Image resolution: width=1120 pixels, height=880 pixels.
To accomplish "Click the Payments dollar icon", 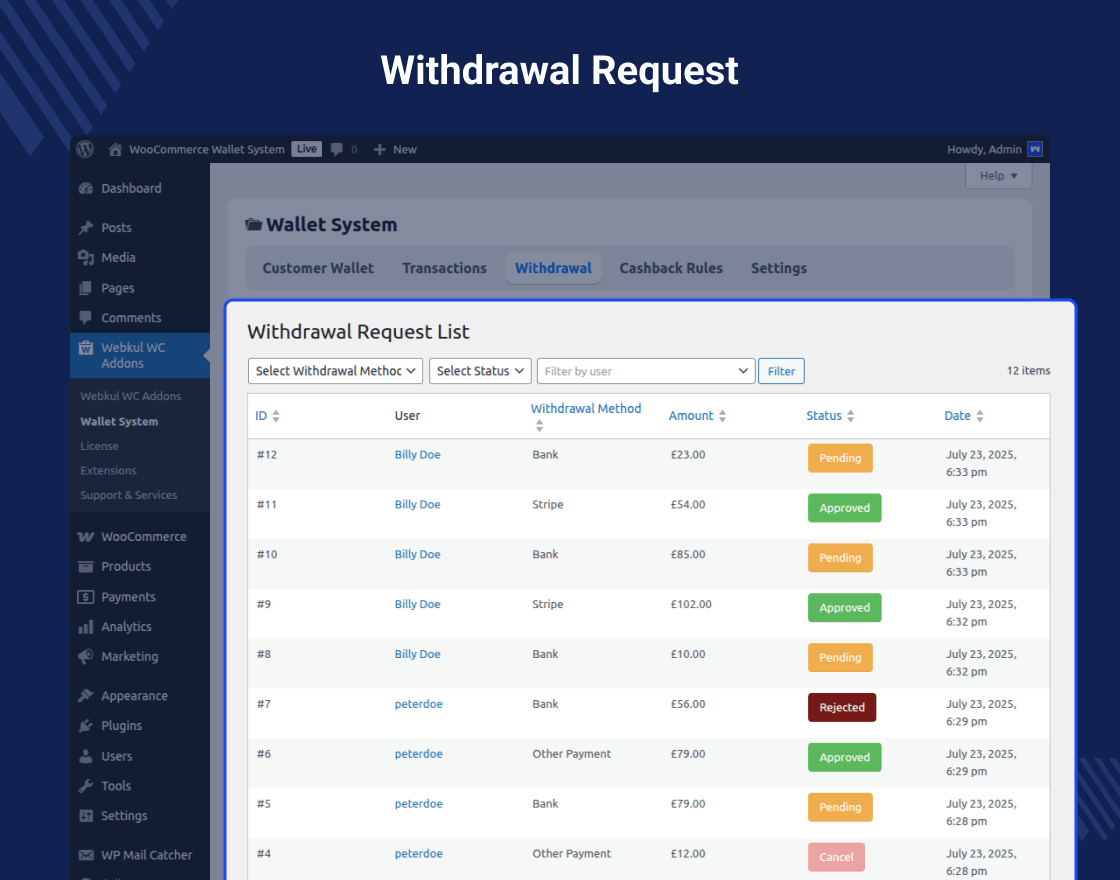I will [86, 596].
